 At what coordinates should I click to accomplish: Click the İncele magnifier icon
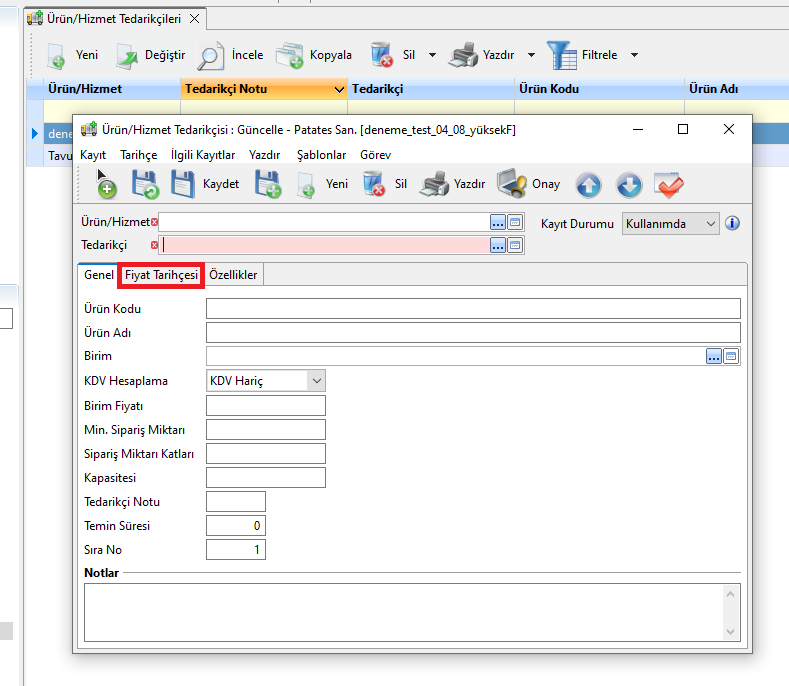click(211, 55)
